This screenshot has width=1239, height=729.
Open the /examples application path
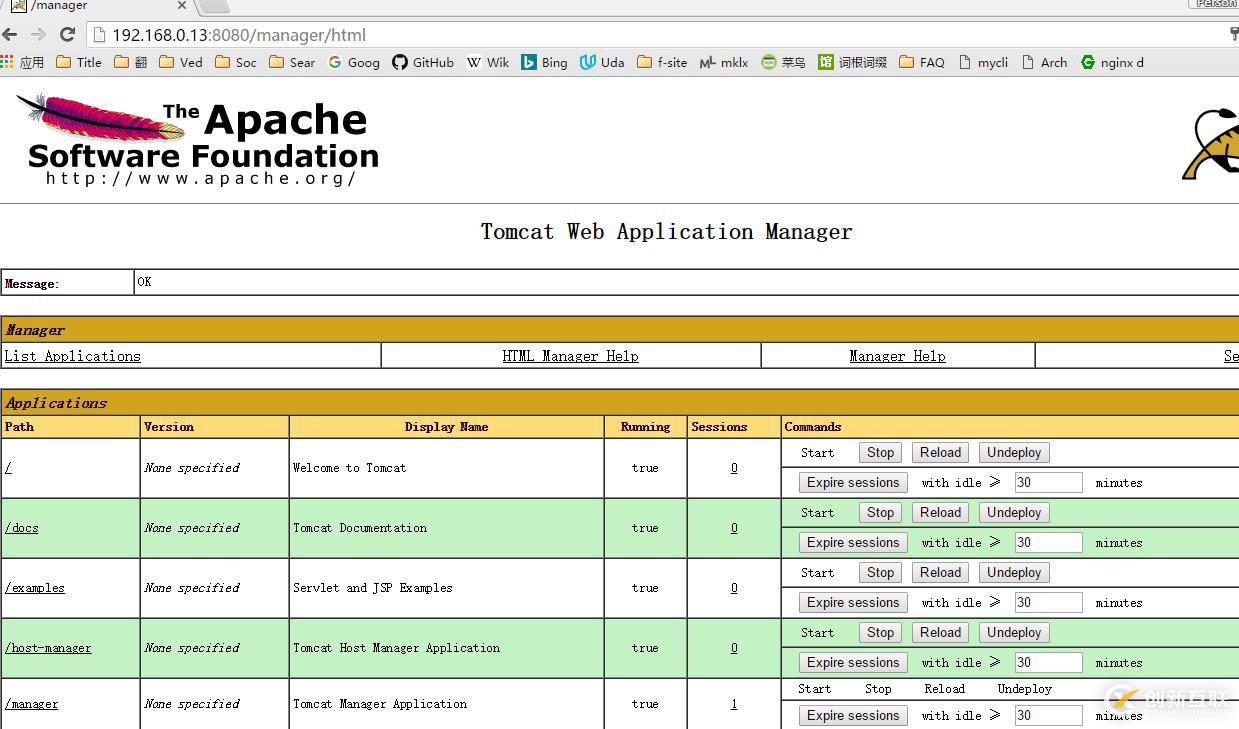click(34, 588)
